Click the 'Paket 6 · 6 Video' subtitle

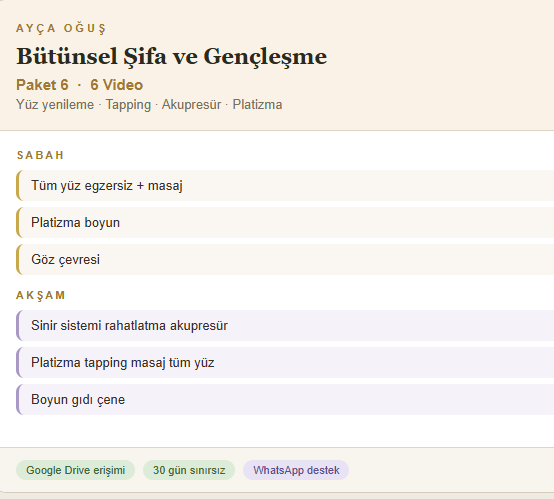tap(79, 85)
